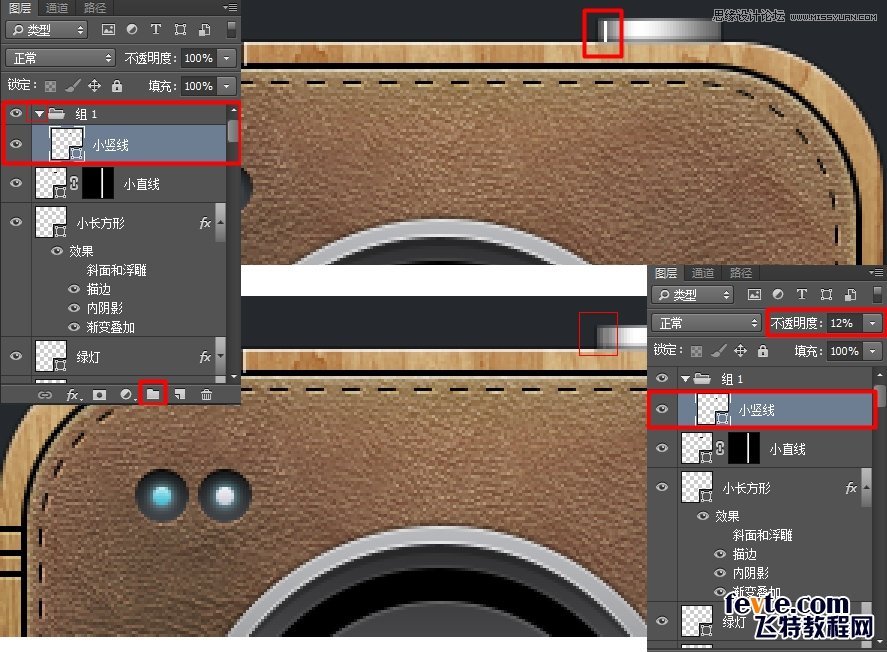Click 100% opacity field in upper-left panel
Image resolution: width=887 pixels, height=652 pixels.
200,58
